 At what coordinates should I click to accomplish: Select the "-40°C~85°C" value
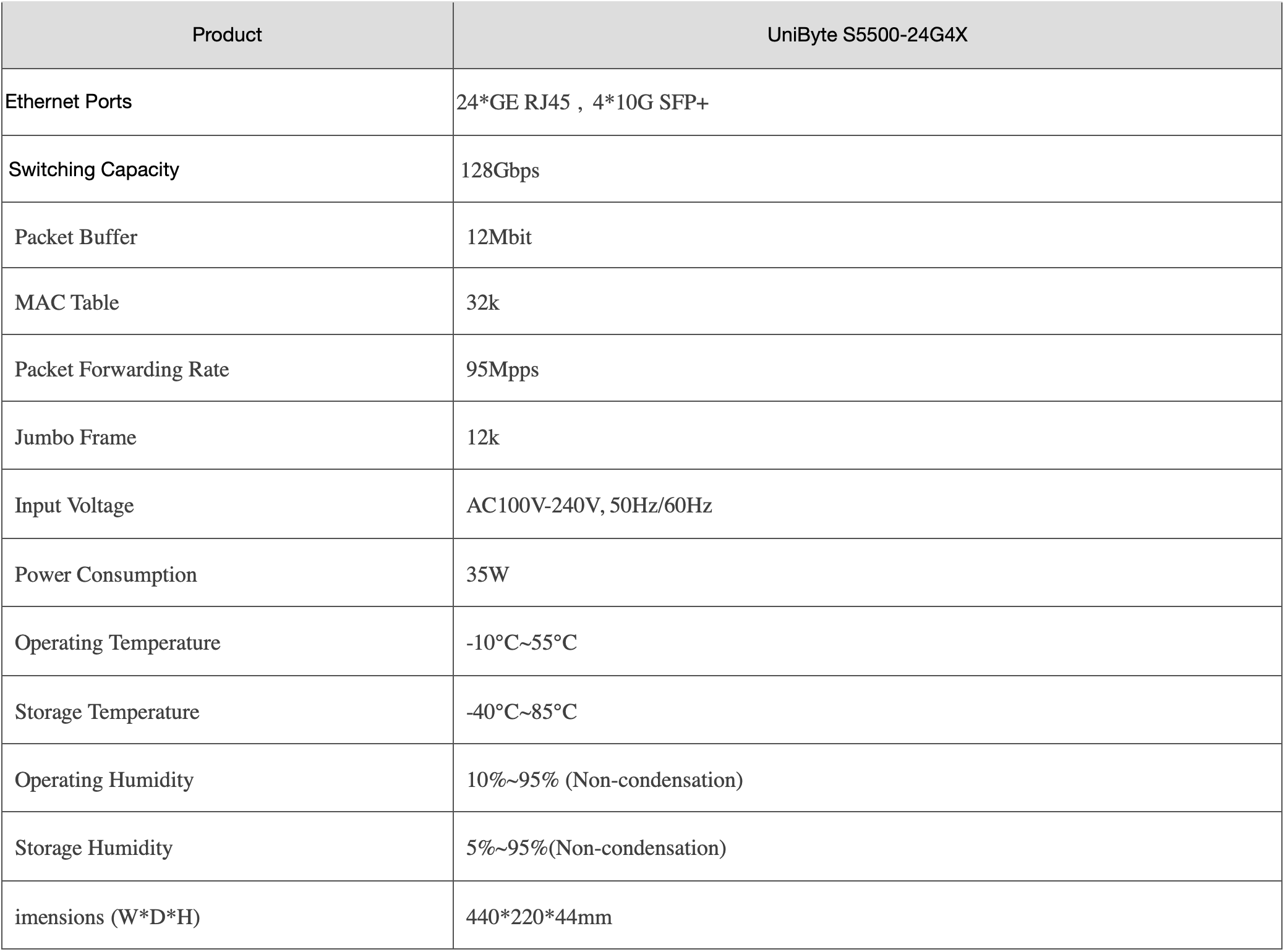click(521, 712)
